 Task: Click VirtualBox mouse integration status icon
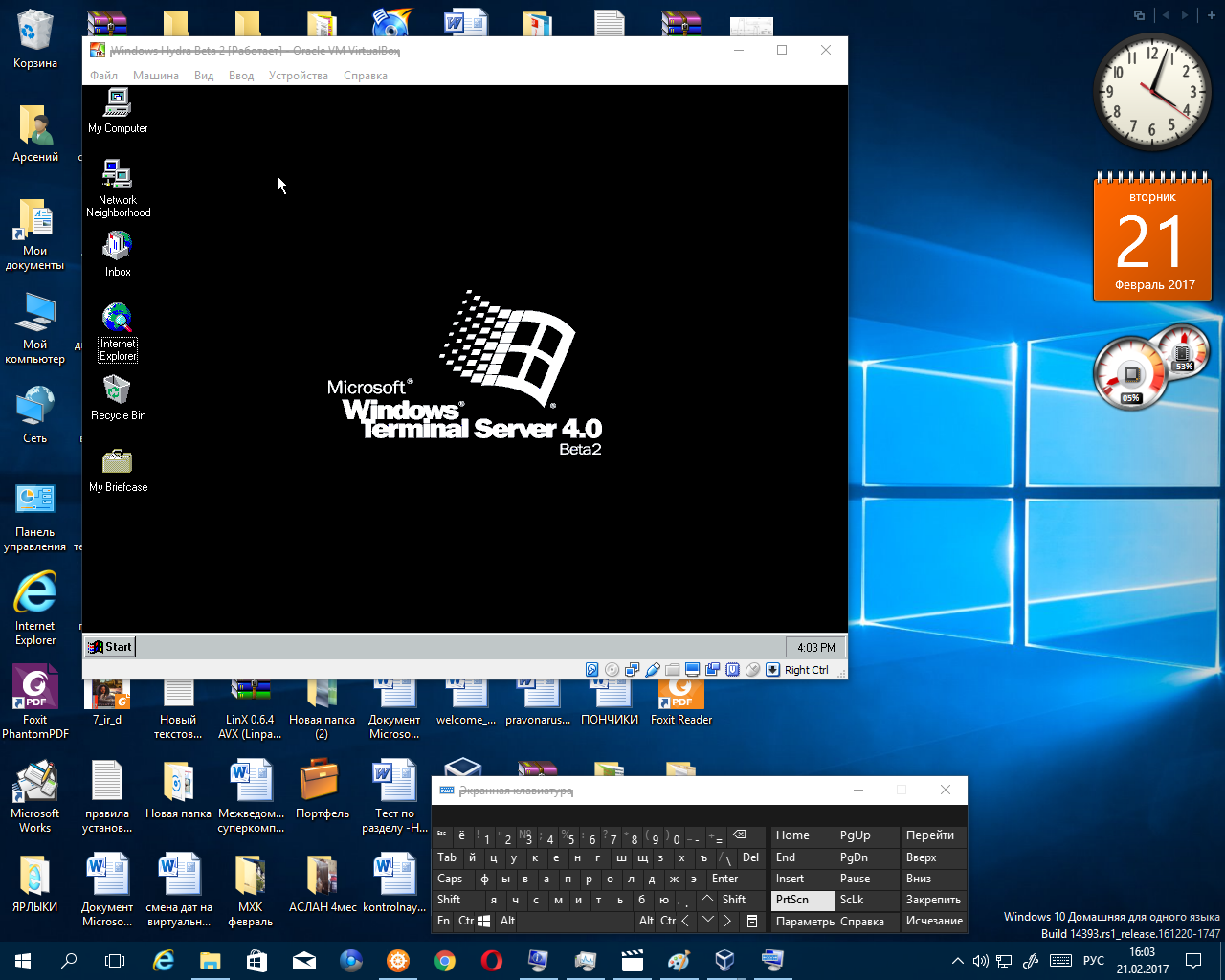pyautogui.click(x=753, y=670)
